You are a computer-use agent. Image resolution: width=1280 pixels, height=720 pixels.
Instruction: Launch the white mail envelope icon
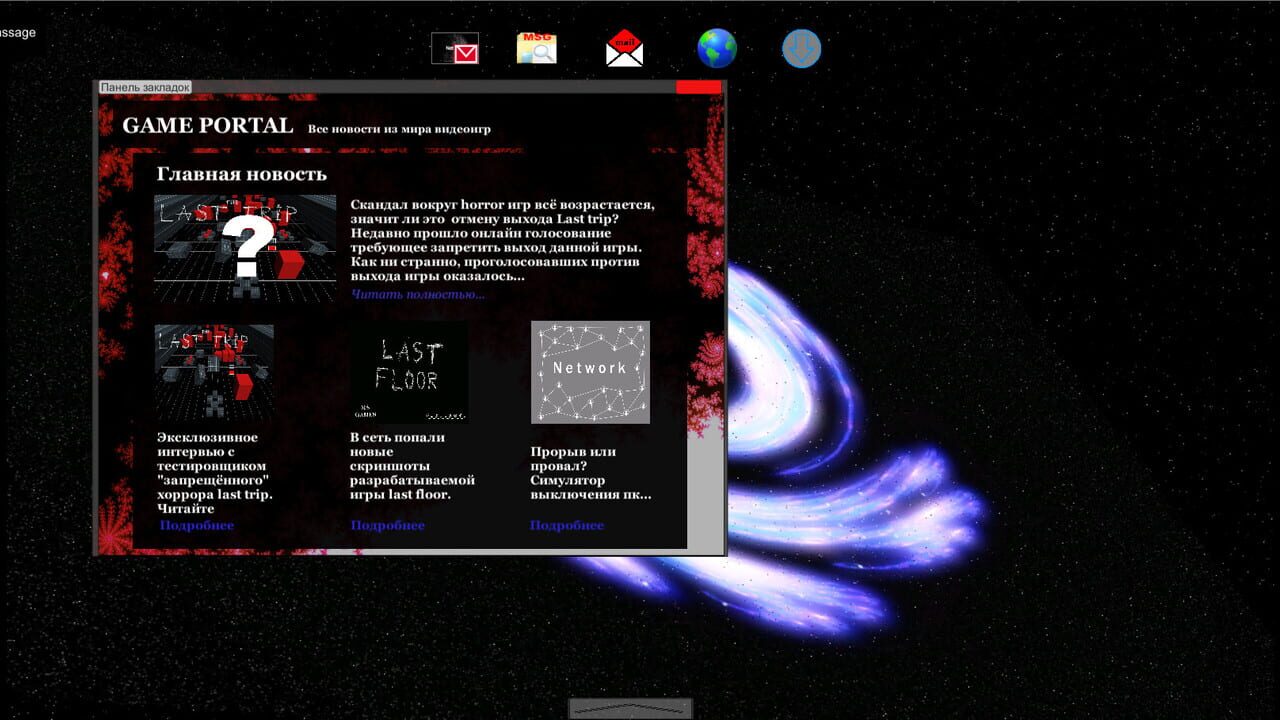tap(625, 48)
